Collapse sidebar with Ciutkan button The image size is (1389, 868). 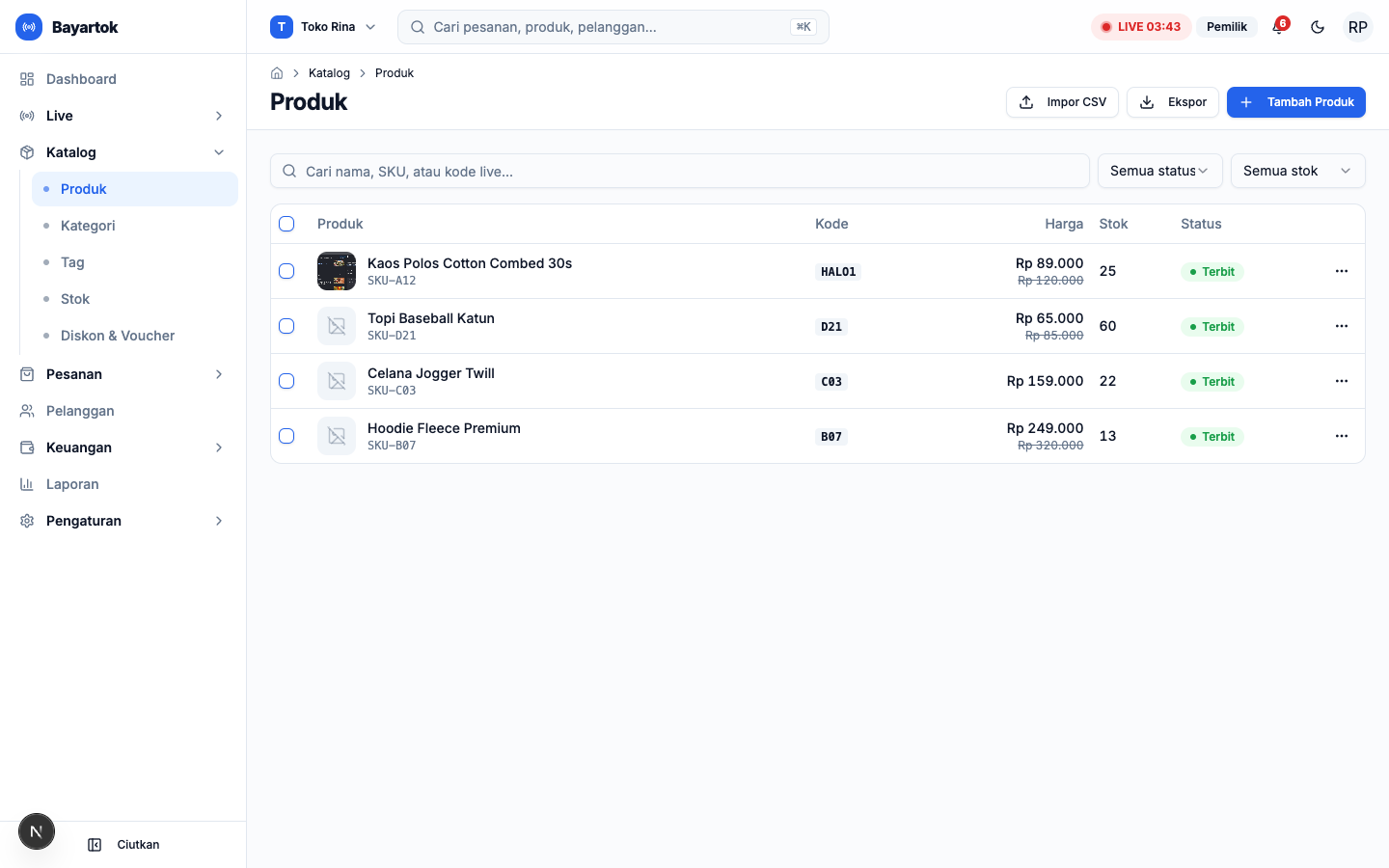(x=123, y=845)
